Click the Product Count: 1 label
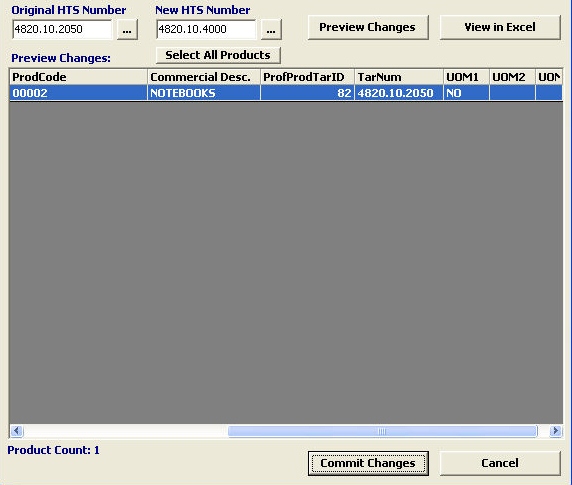 [x=54, y=450]
